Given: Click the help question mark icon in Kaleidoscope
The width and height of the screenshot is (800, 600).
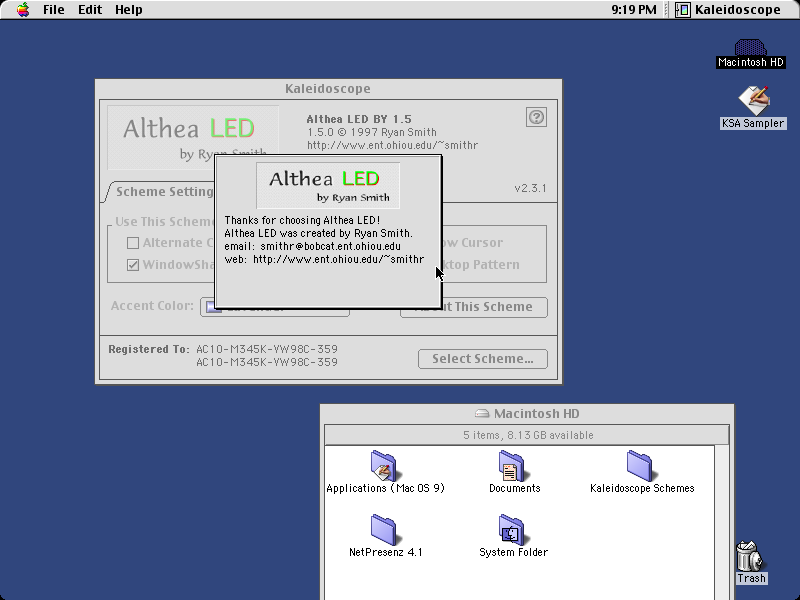Looking at the screenshot, I should tap(536, 117).
